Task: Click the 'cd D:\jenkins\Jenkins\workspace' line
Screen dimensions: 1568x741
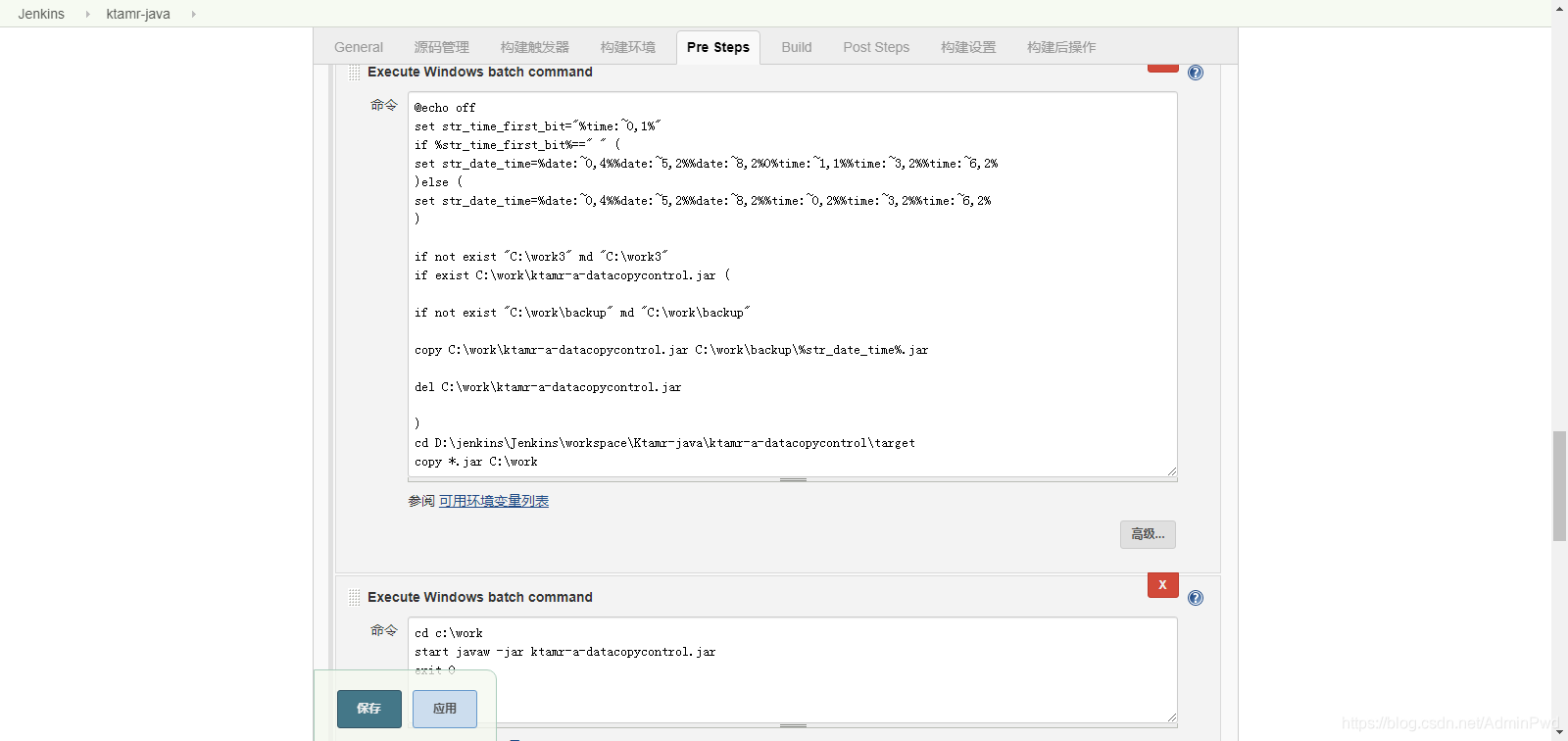Action: pyautogui.click(x=664, y=443)
